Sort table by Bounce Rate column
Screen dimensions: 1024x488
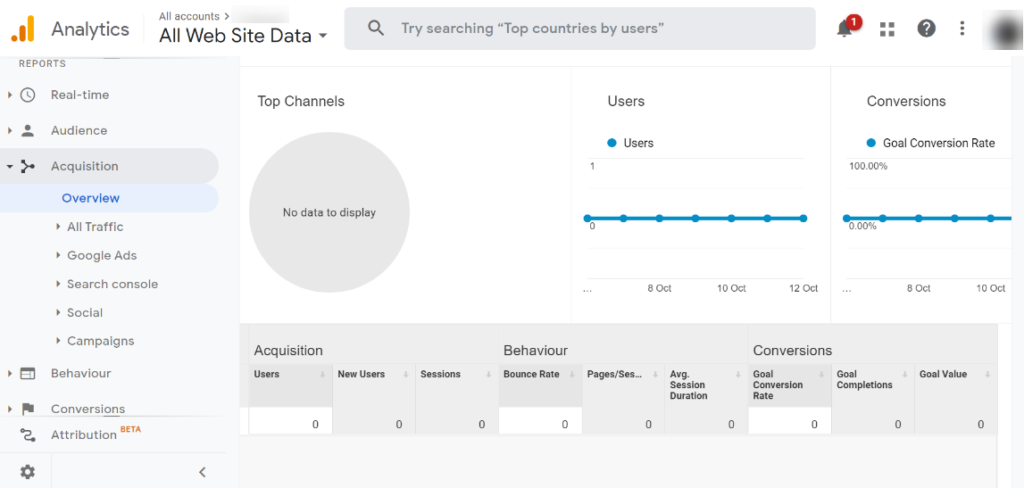click(531, 374)
